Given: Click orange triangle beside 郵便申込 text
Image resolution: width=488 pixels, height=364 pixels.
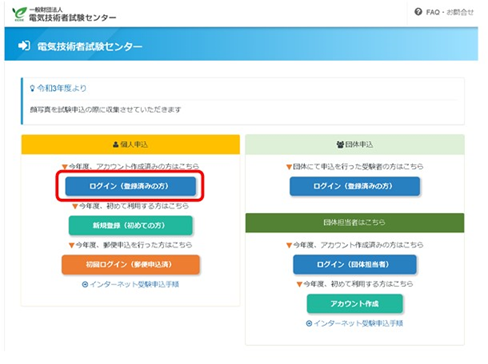Looking at the screenshot, I should pyautogui.click(x=71, y=245).
